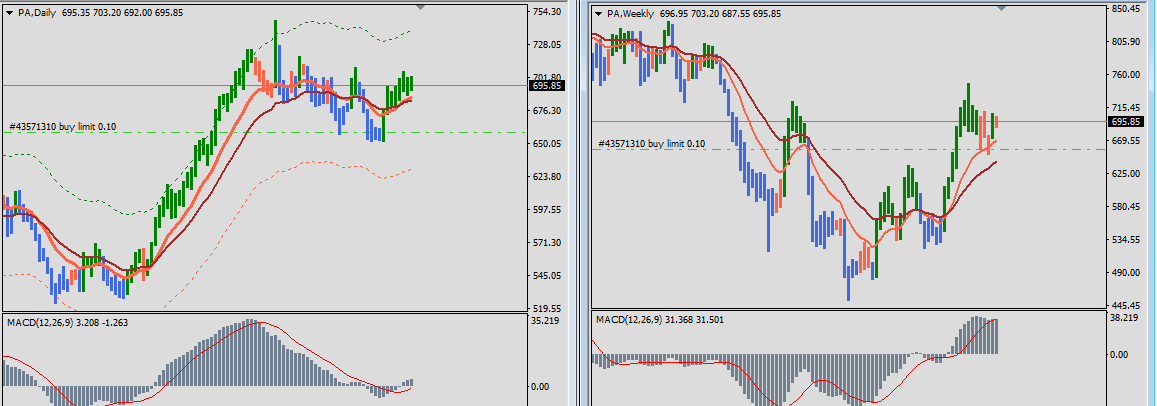Click 728.05 on the Daily price scale
This screenshot has height=406, width=1157.
pos(547,45)
